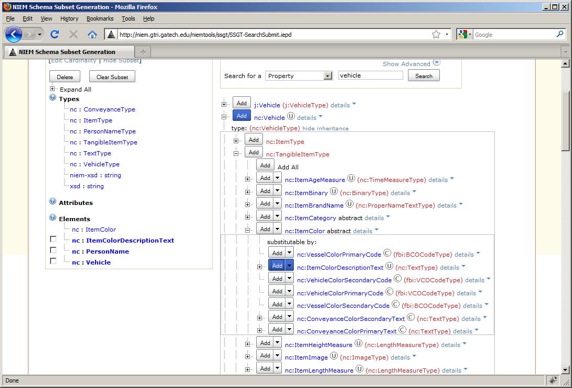Image resolution: width=572 pixels, height=388 pixels.
Task: Open the Add dropdown arrow for nc:ItemAgeMeasure
Action: click(x=277, y=178)
